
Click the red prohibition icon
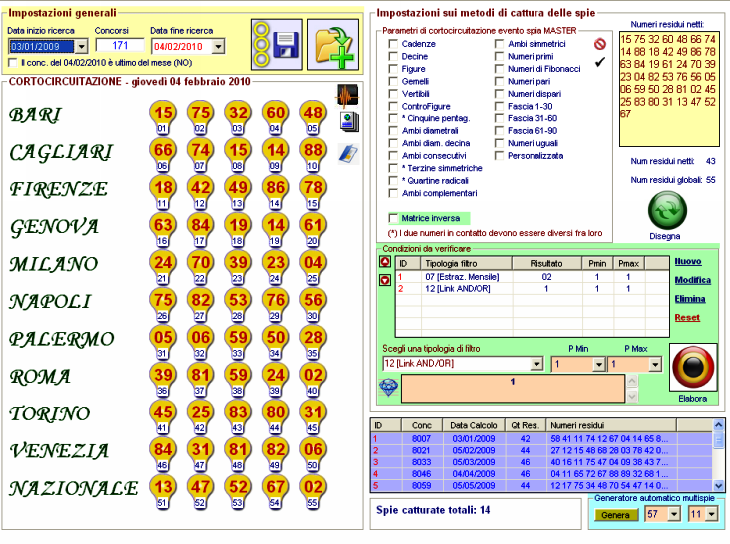point(600,44)
